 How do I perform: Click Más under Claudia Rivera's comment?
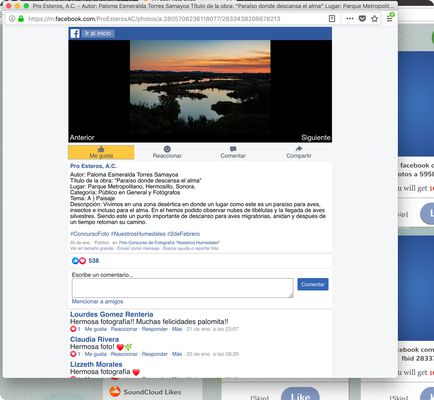177,354
